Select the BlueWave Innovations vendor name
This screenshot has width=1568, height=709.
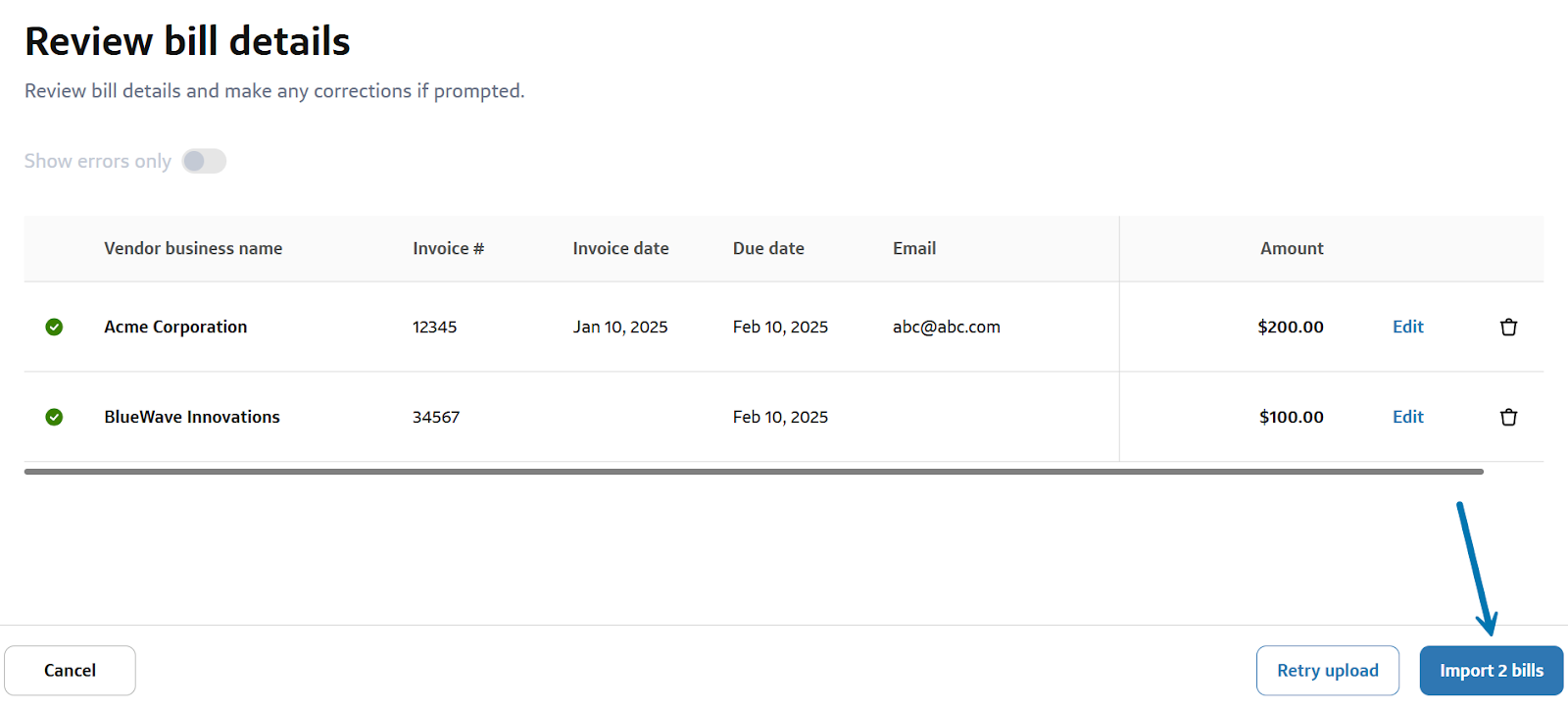coord(192,417)
